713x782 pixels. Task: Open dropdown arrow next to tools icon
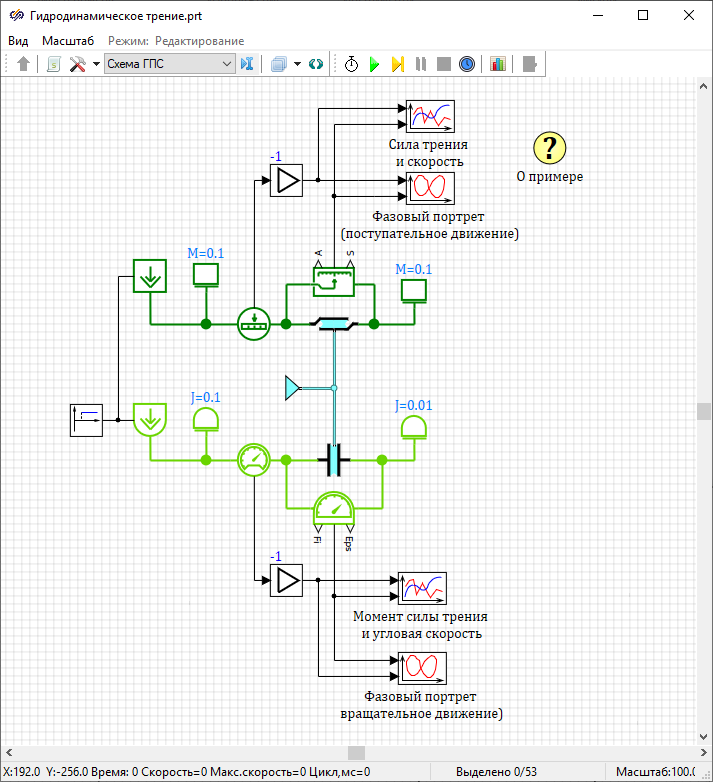tap(96, 64)
